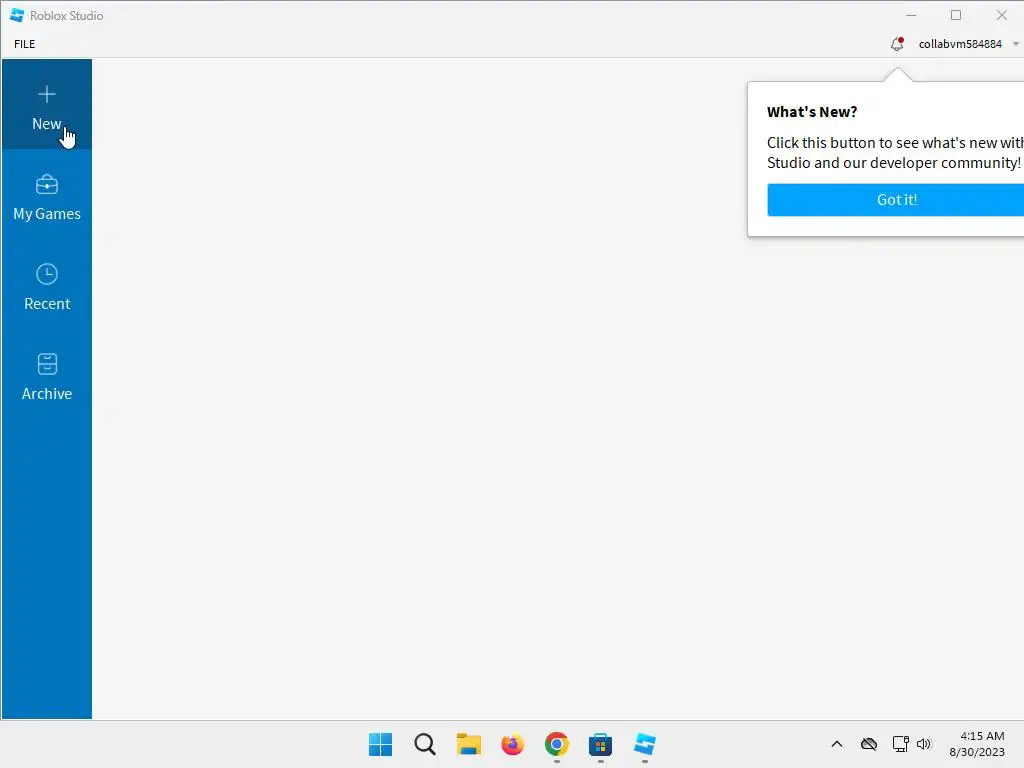Open the Archive tab
This screenshot has width=1024, height=768.
pyautogui.click(x=46, y=376)
